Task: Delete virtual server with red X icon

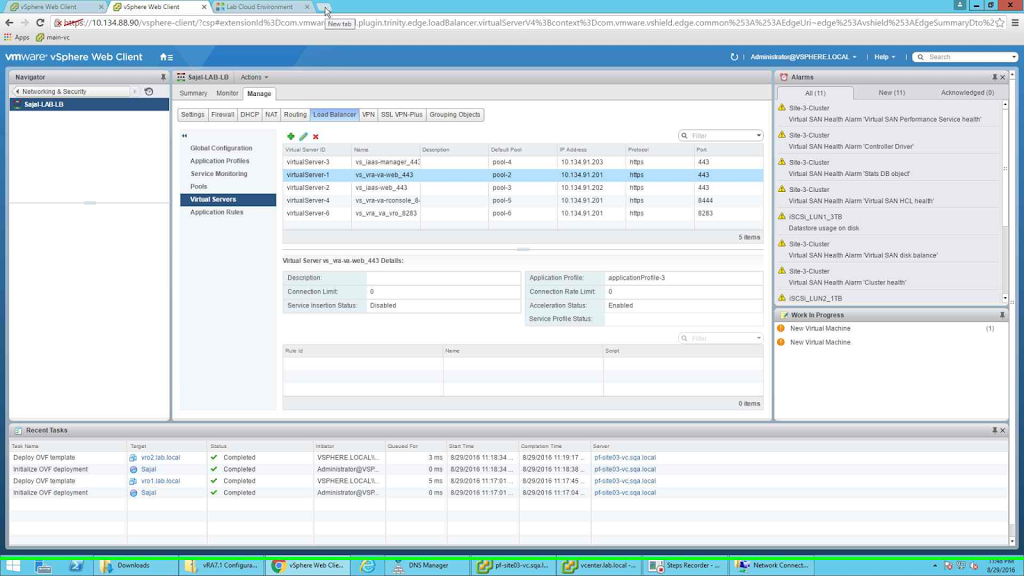Action: [315, 136]
